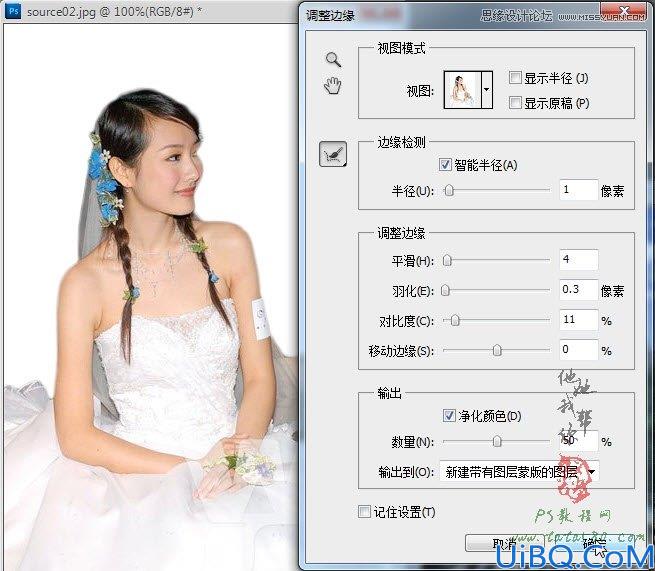Click the 平滑 value field showing 4
Screen dimensions: 655x571
579,259
